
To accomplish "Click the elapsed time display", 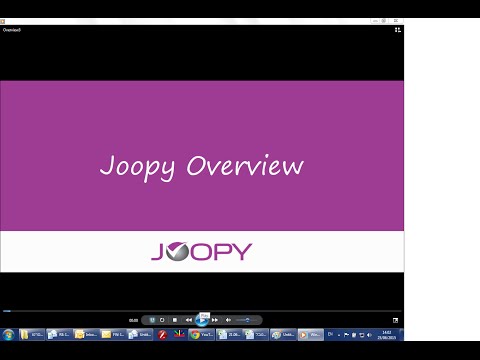I will (133, 320).
